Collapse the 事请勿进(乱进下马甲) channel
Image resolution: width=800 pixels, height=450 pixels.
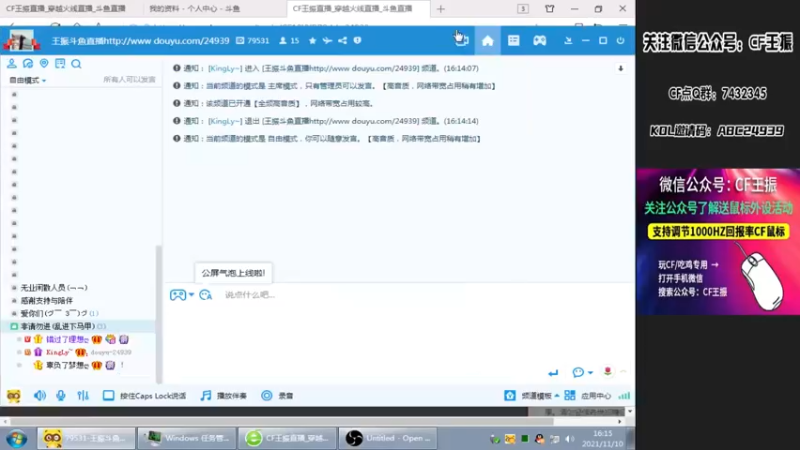[14, 326]
